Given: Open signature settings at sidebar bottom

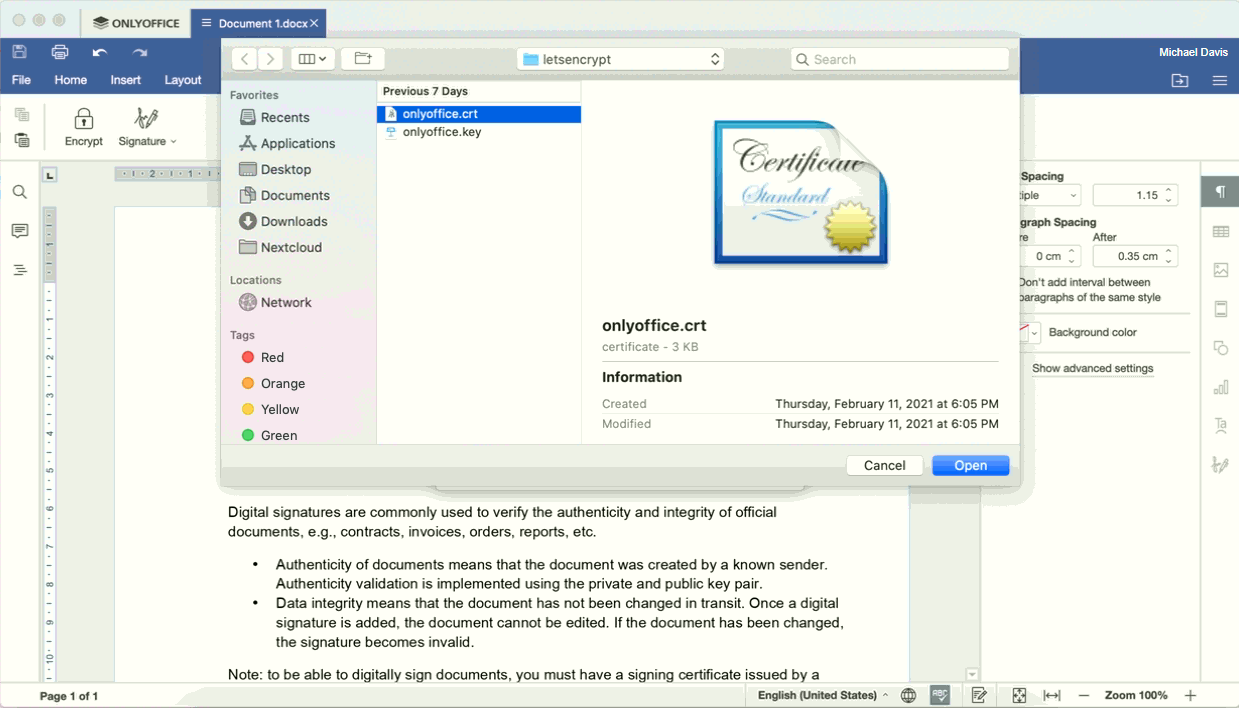Looking at the screenshot, I should point(1220,464).
